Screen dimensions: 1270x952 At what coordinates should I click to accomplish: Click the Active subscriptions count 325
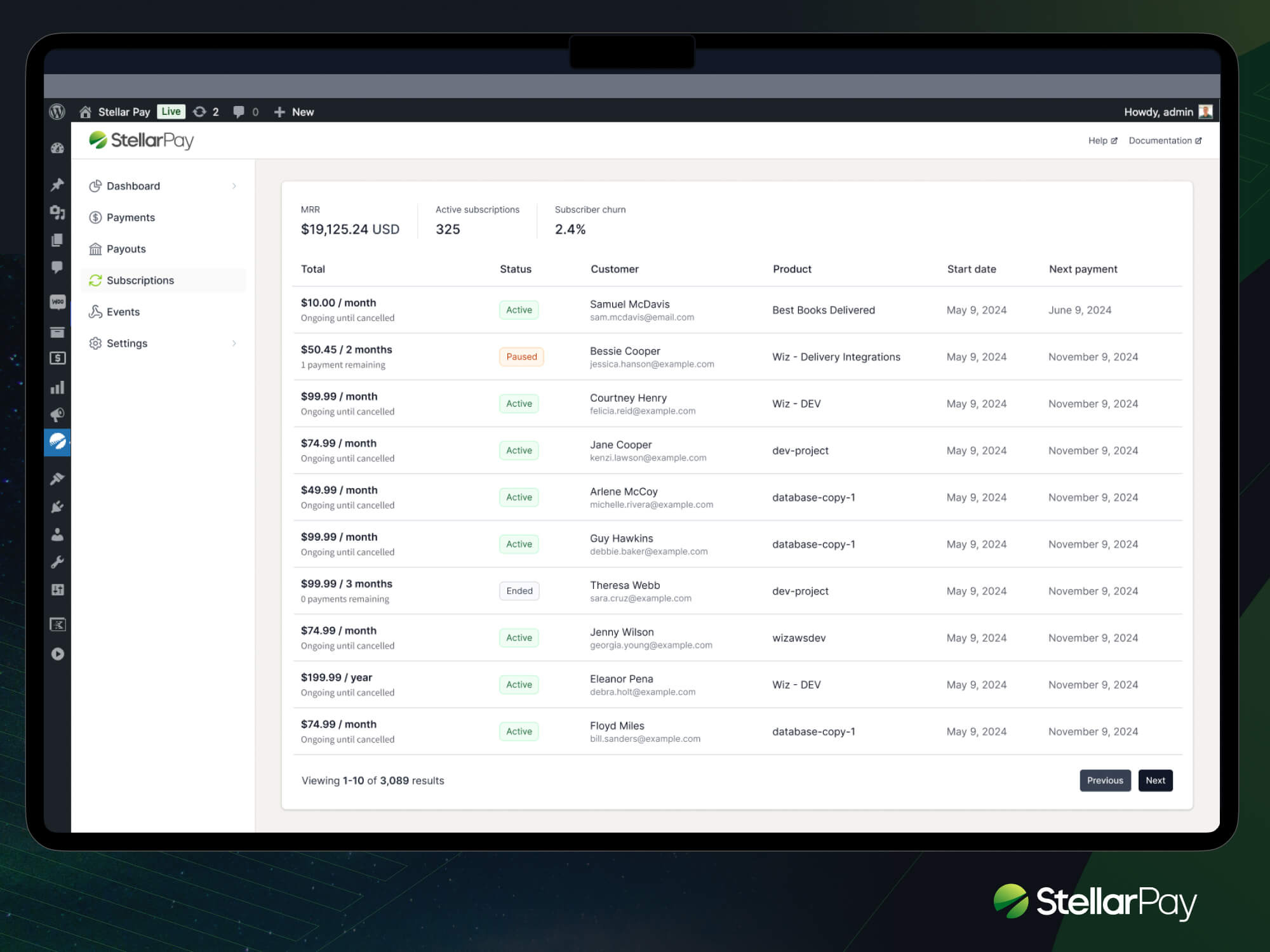click(448, 229)
